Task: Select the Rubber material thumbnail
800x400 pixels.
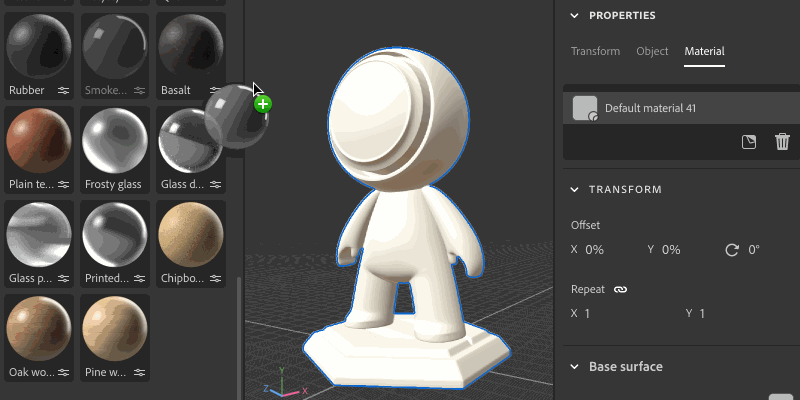Action: [39, 46]
